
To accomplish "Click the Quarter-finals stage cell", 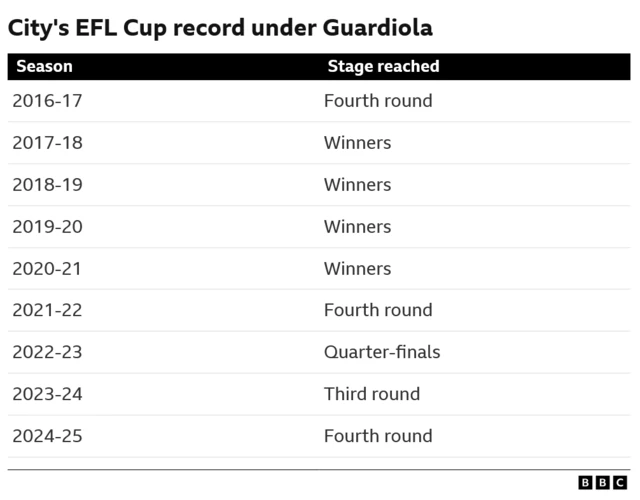I will tap(381, 353).
